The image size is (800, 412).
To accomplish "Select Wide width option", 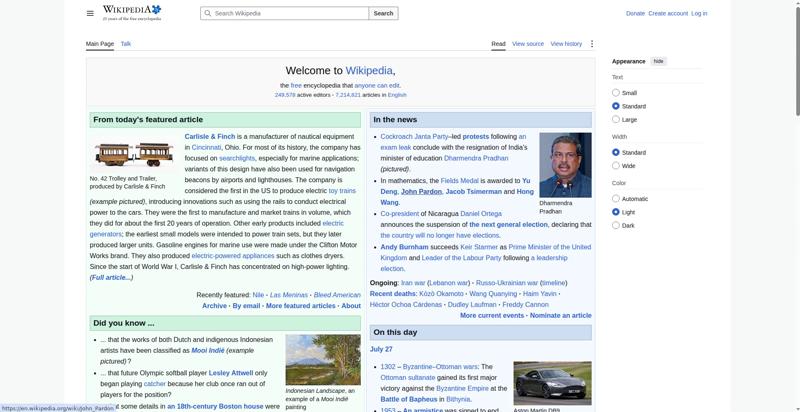I will [616, 166].
